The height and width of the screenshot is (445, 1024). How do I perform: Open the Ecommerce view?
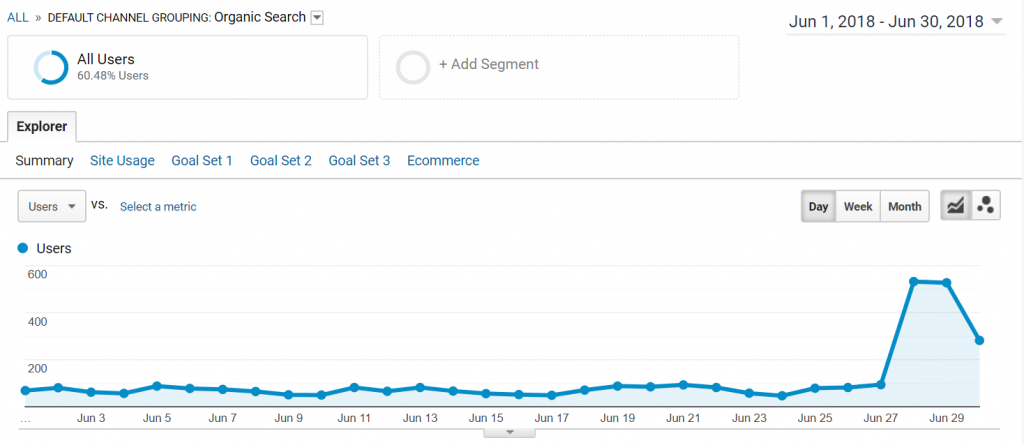click(x=443, y=161)
